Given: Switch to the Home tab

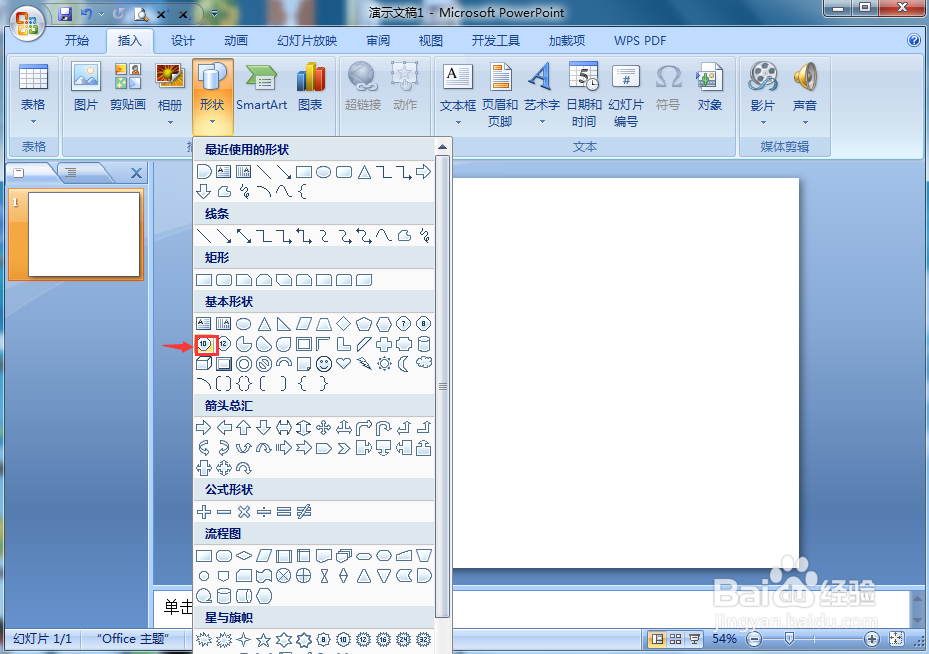Looking at the screenshot, I should click(x=77, y=40).
